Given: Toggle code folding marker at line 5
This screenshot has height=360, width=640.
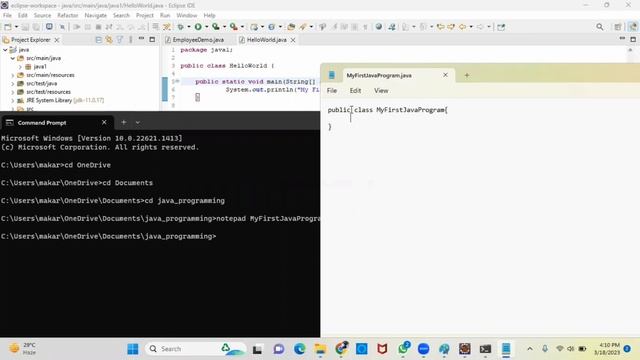Looking at the screenshot, I should (x=177, y=81).
